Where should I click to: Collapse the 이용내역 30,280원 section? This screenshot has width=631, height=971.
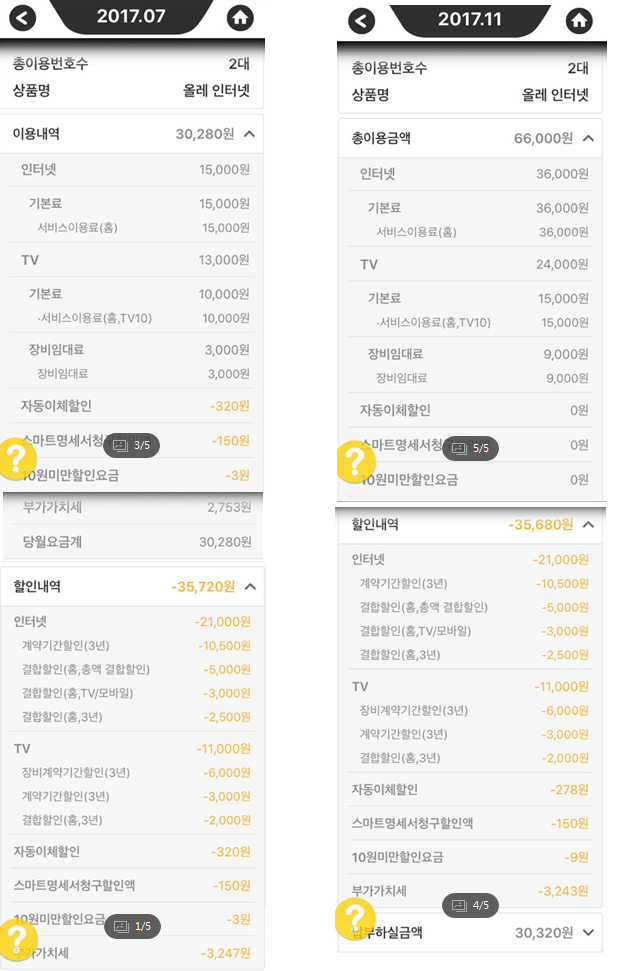249,133
